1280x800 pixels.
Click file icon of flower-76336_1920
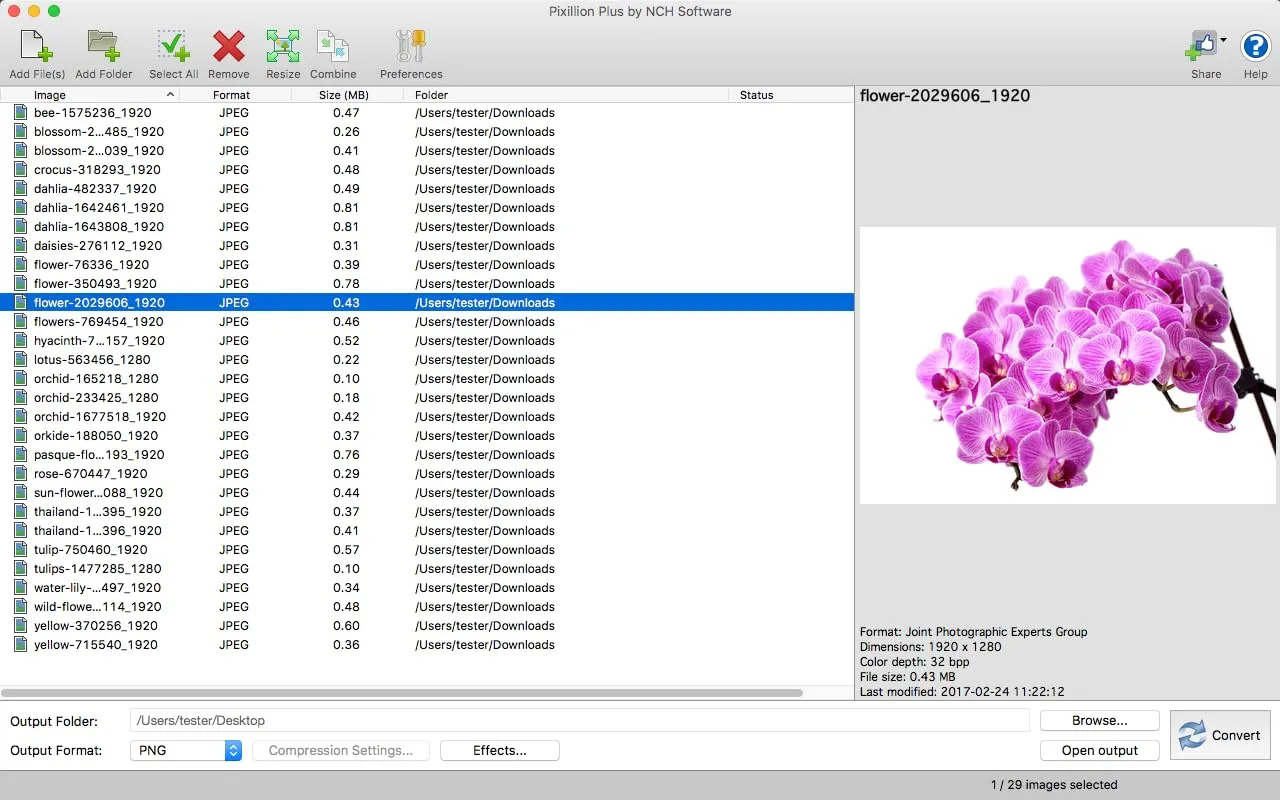(20, 265)
